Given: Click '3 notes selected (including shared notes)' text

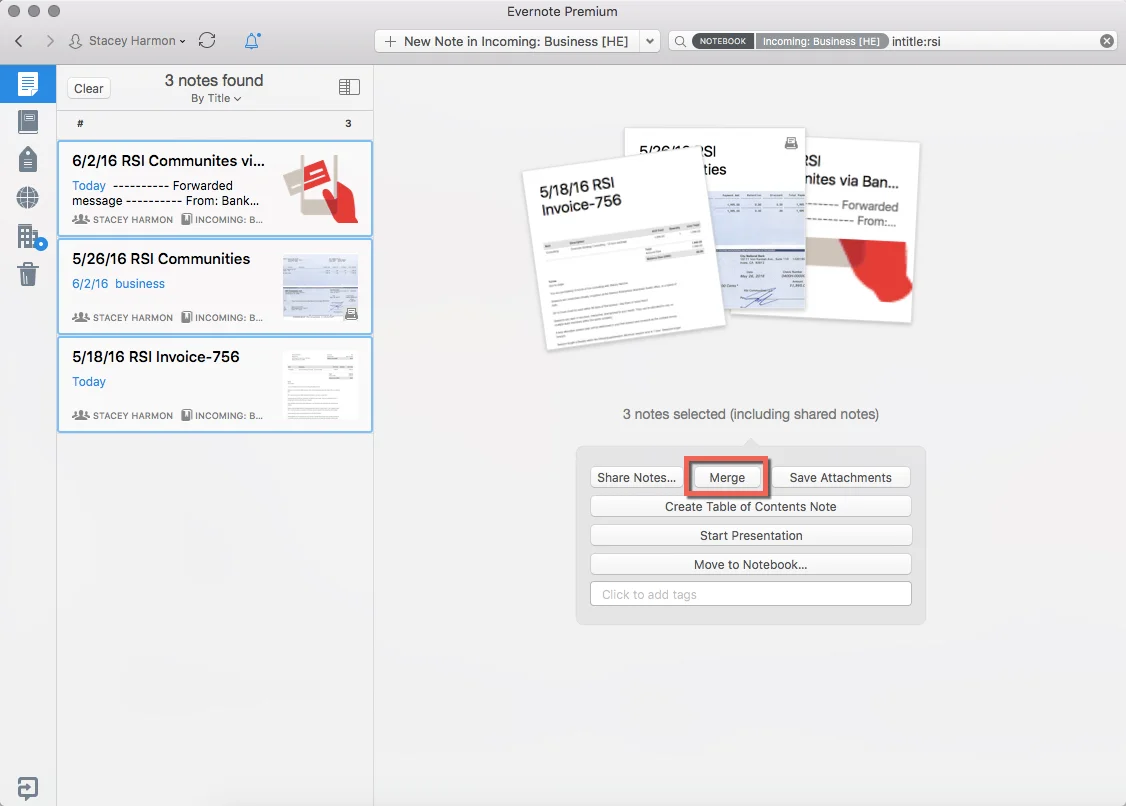Looking at the screenshot, I should (x=750, y=414).
